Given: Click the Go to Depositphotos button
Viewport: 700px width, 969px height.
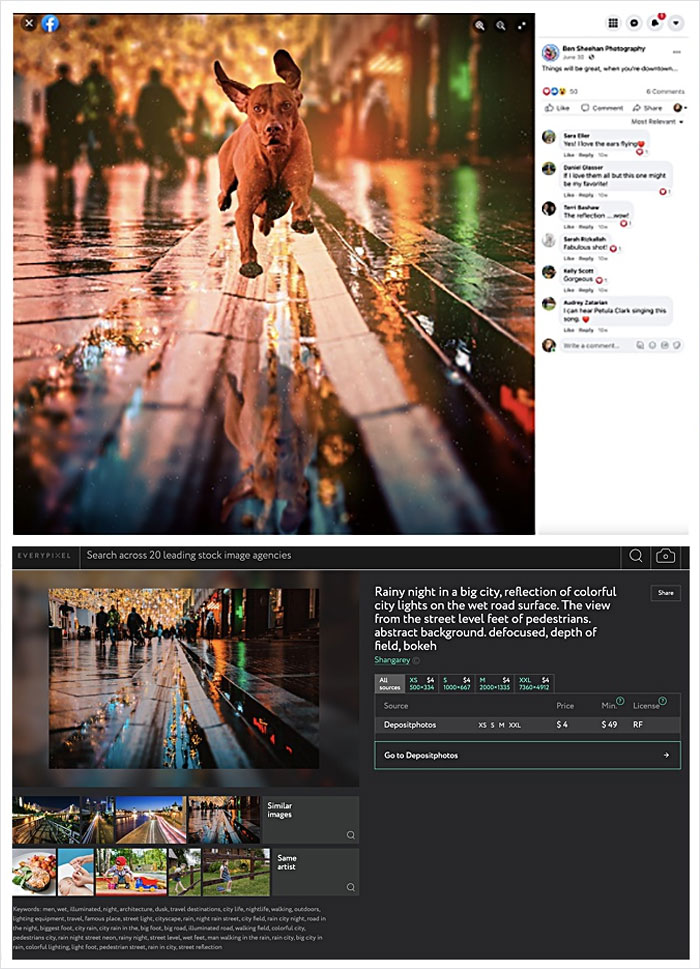Looking at the screenshot, I should click(x=527, y=755).
